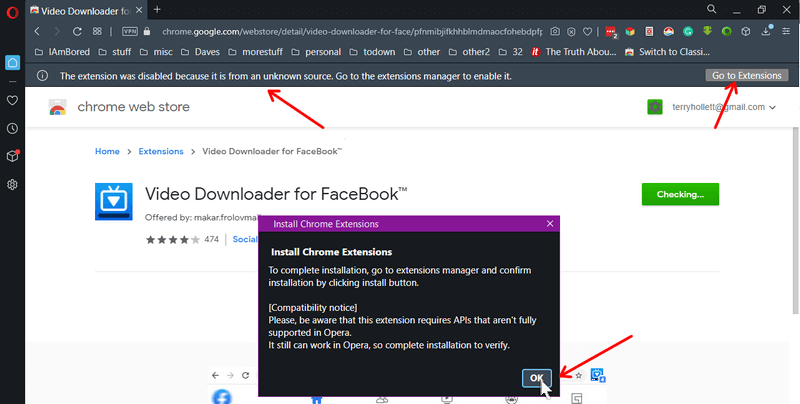Open the IAmBored bookmarks folder
The width and height of the screenshot is (800, 404).
click(x=62, y=52)
